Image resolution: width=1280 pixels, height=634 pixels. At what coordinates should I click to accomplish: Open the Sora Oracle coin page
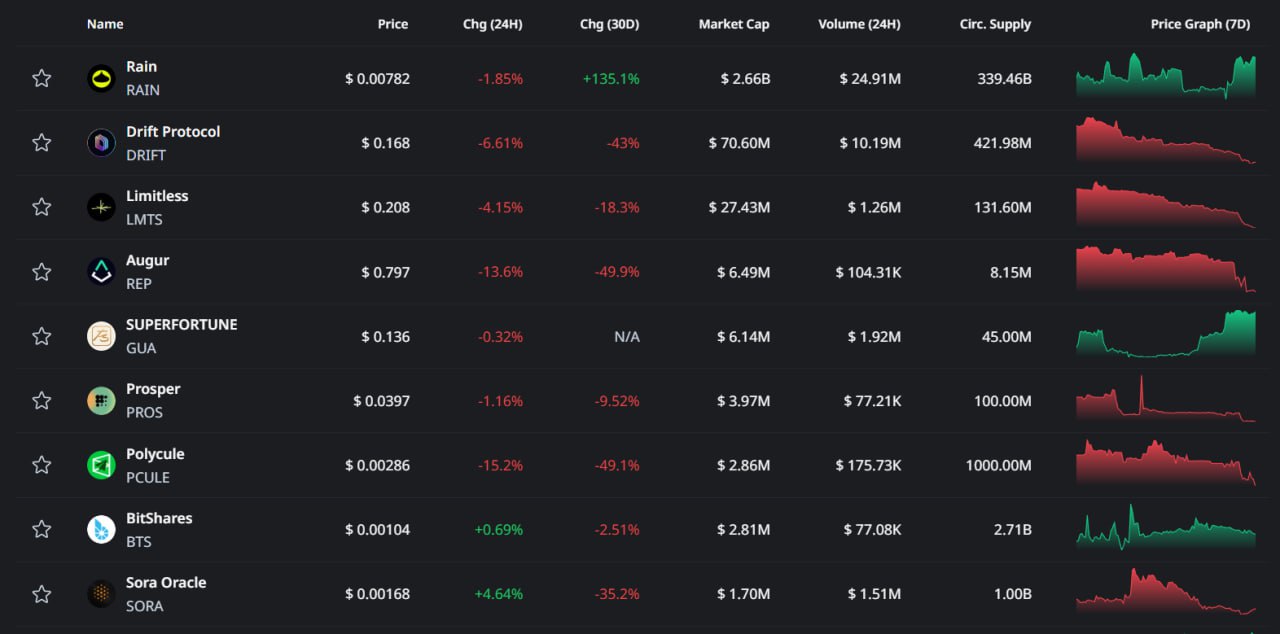pyautogui.click(x=166, y=583)
